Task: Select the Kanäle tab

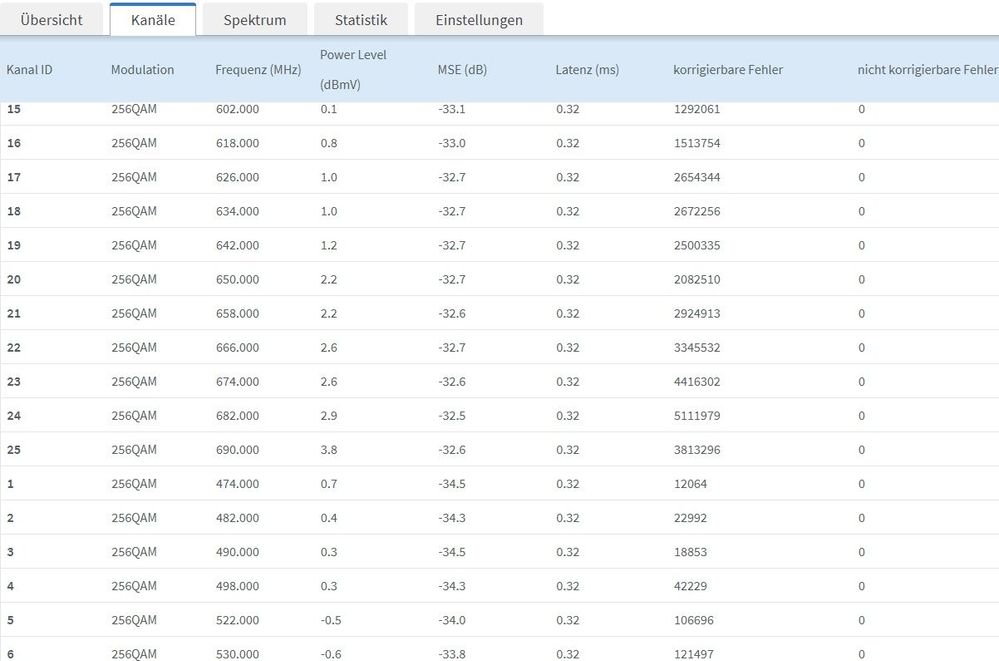Action: (153, 20)
